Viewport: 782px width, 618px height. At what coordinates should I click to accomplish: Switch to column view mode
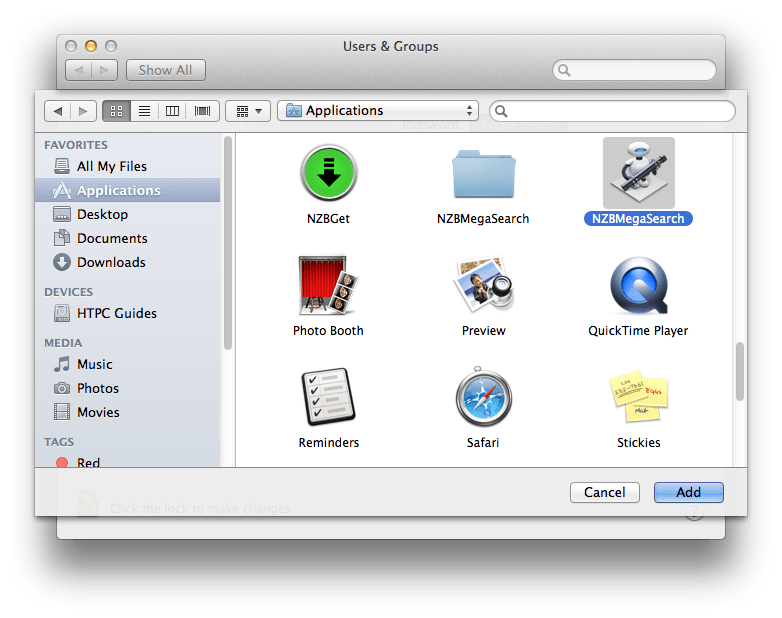point(173,111)
